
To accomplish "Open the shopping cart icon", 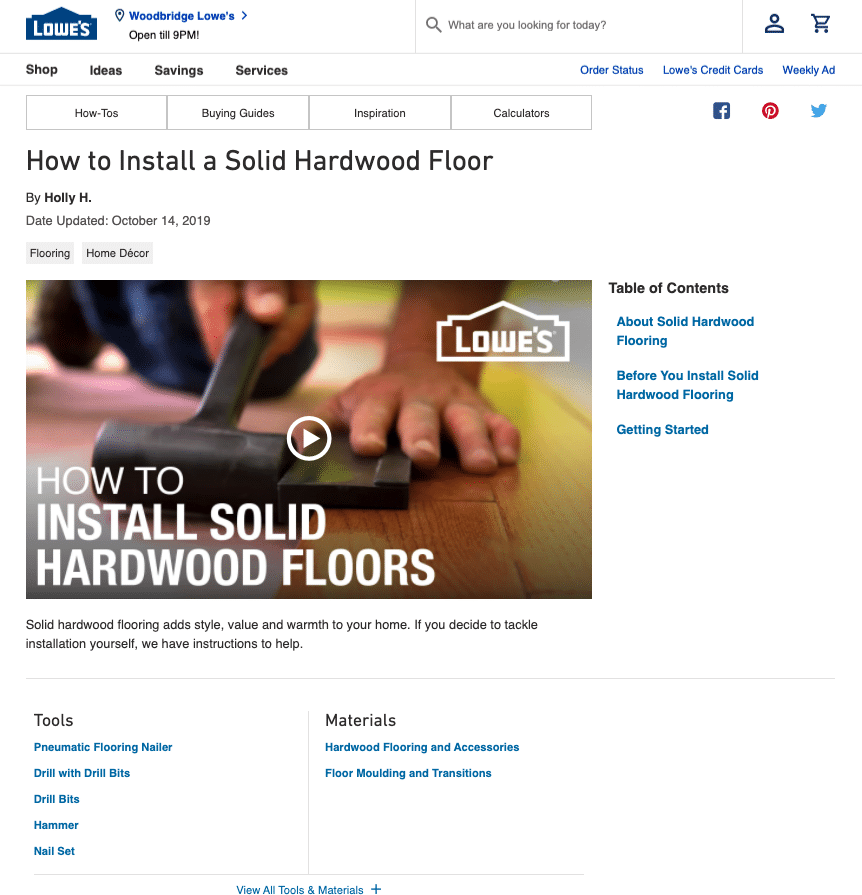I will click(820, 23).
